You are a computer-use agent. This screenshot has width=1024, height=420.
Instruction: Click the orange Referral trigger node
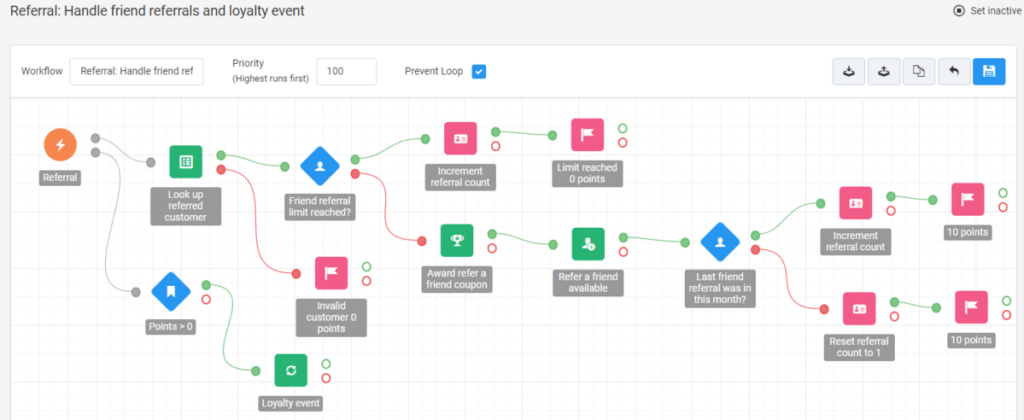pyautogui.click(x=60, y=145)
